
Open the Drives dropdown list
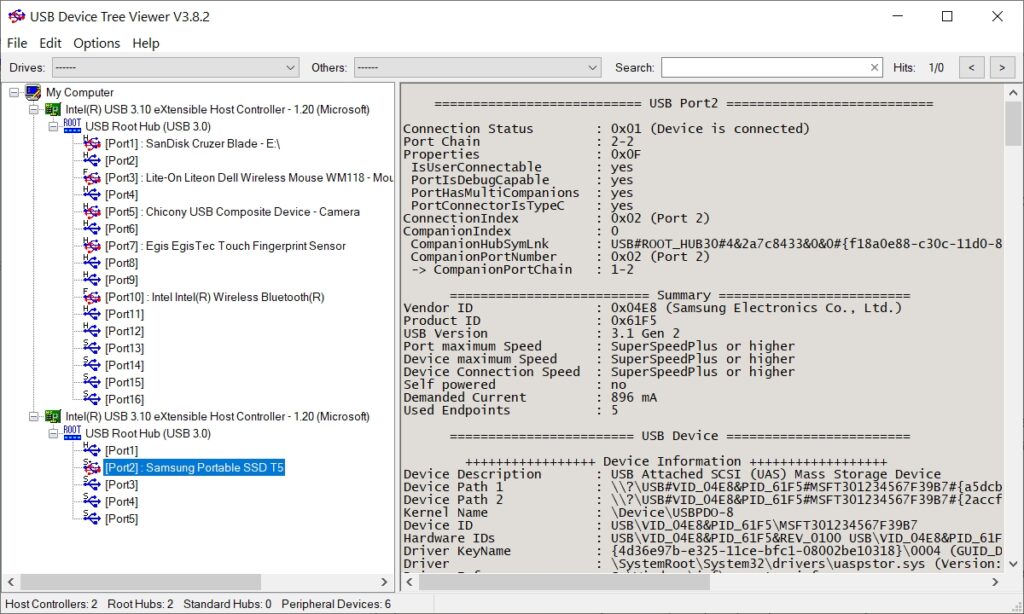(291, 67)
